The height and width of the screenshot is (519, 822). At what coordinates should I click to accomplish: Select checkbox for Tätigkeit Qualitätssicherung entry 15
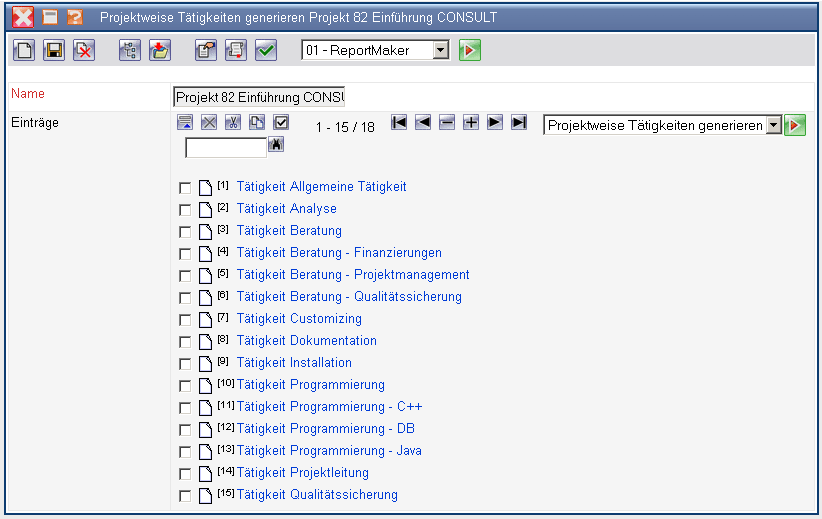pyautogui.click(x=185, y=496)
